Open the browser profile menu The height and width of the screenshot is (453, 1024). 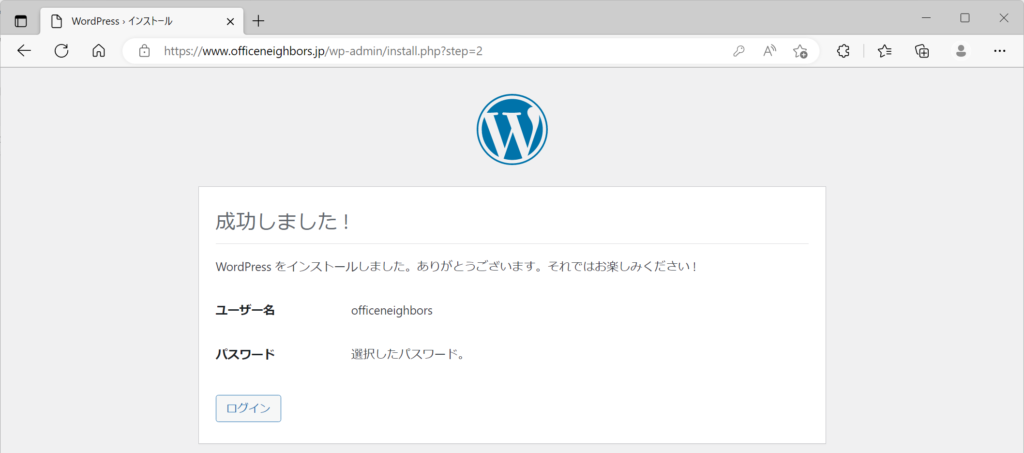(961, 51)
